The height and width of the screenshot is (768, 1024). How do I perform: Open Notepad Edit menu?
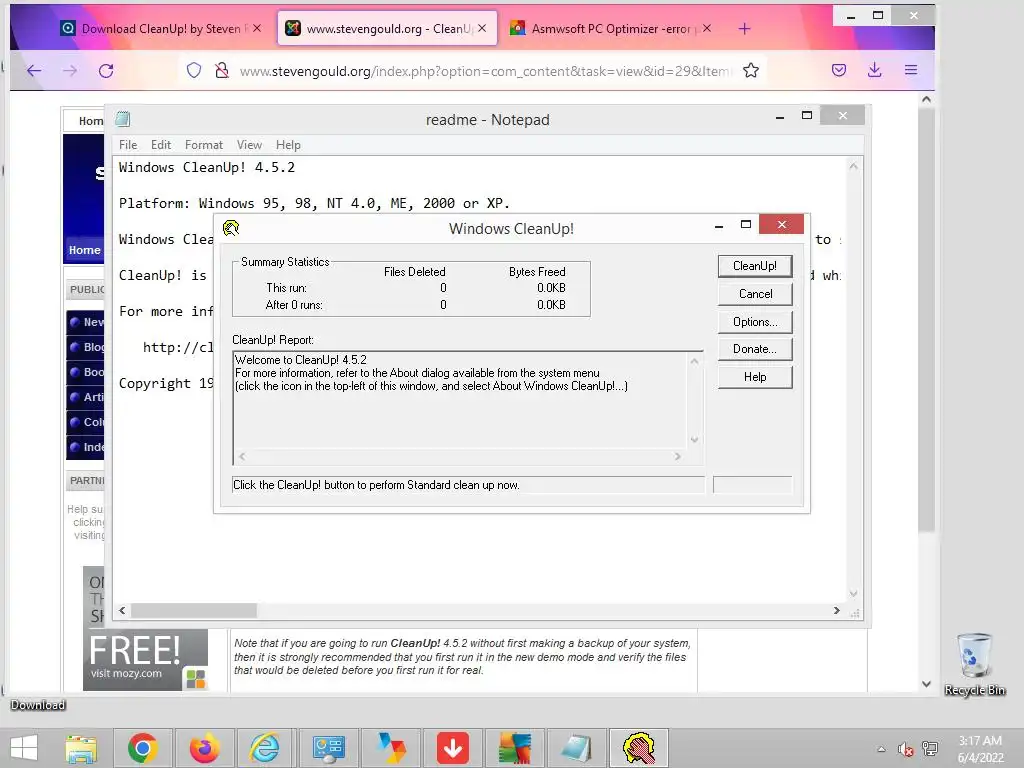pyautogui.click(x=161, y=145)
